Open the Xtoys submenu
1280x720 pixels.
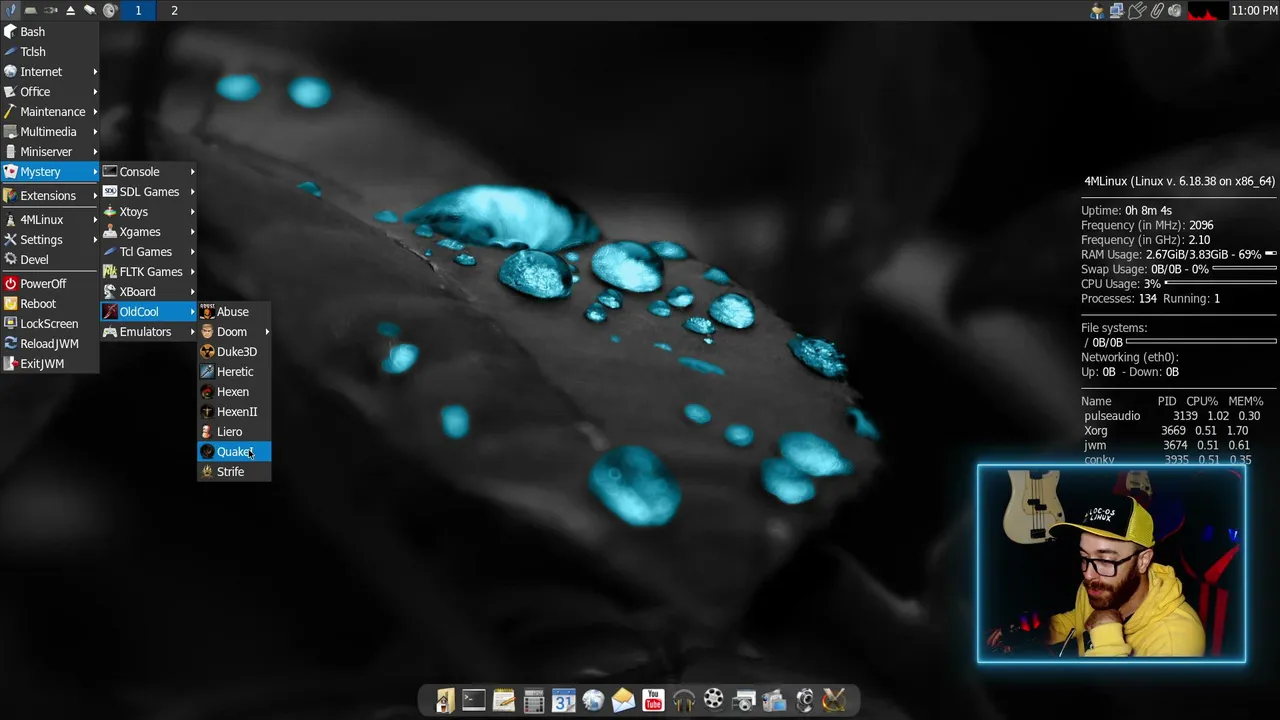(x=149, y=212)
